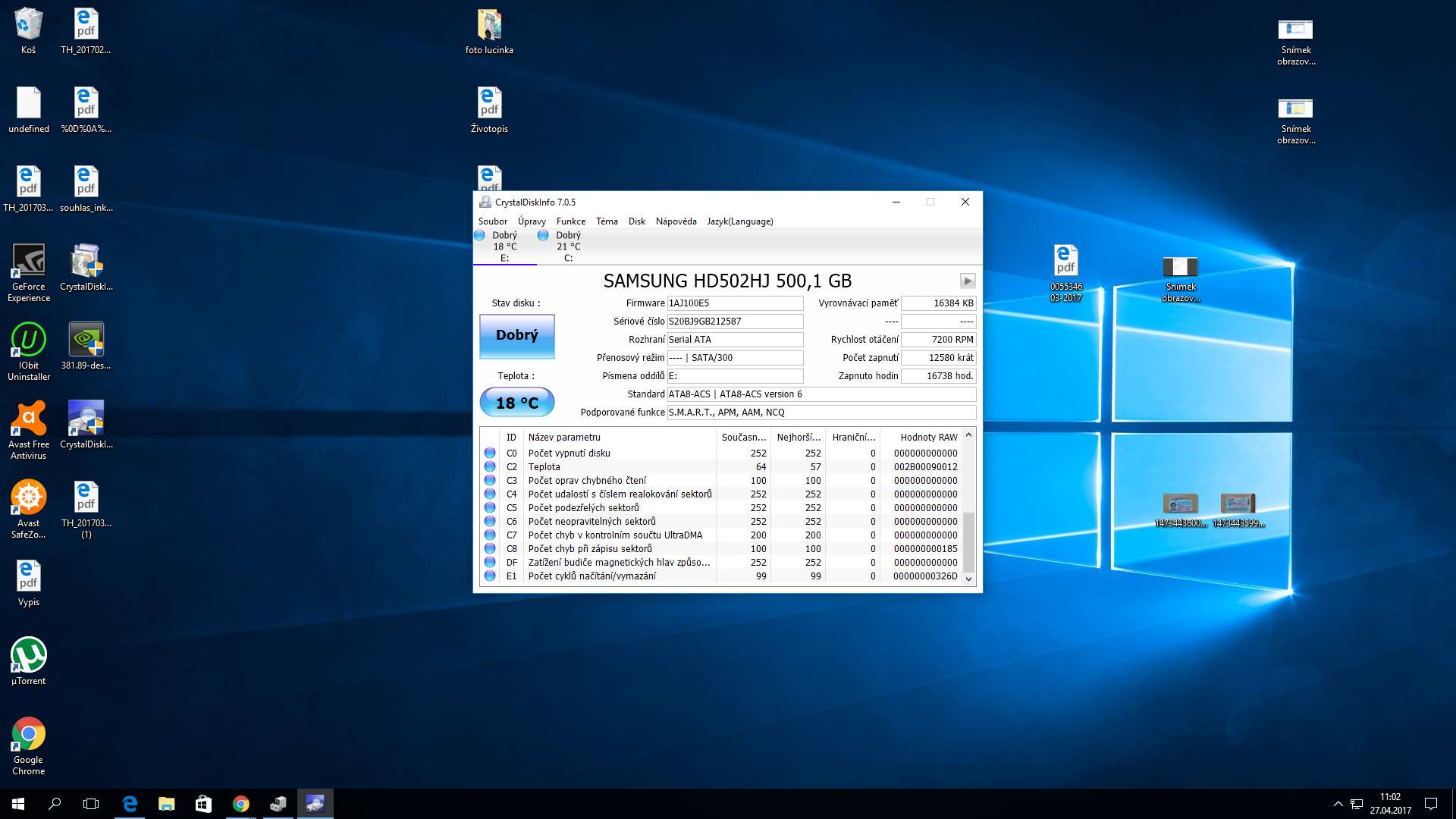
Task: Select the Vypis PDF desktop icon
Action: click(28, 582)
